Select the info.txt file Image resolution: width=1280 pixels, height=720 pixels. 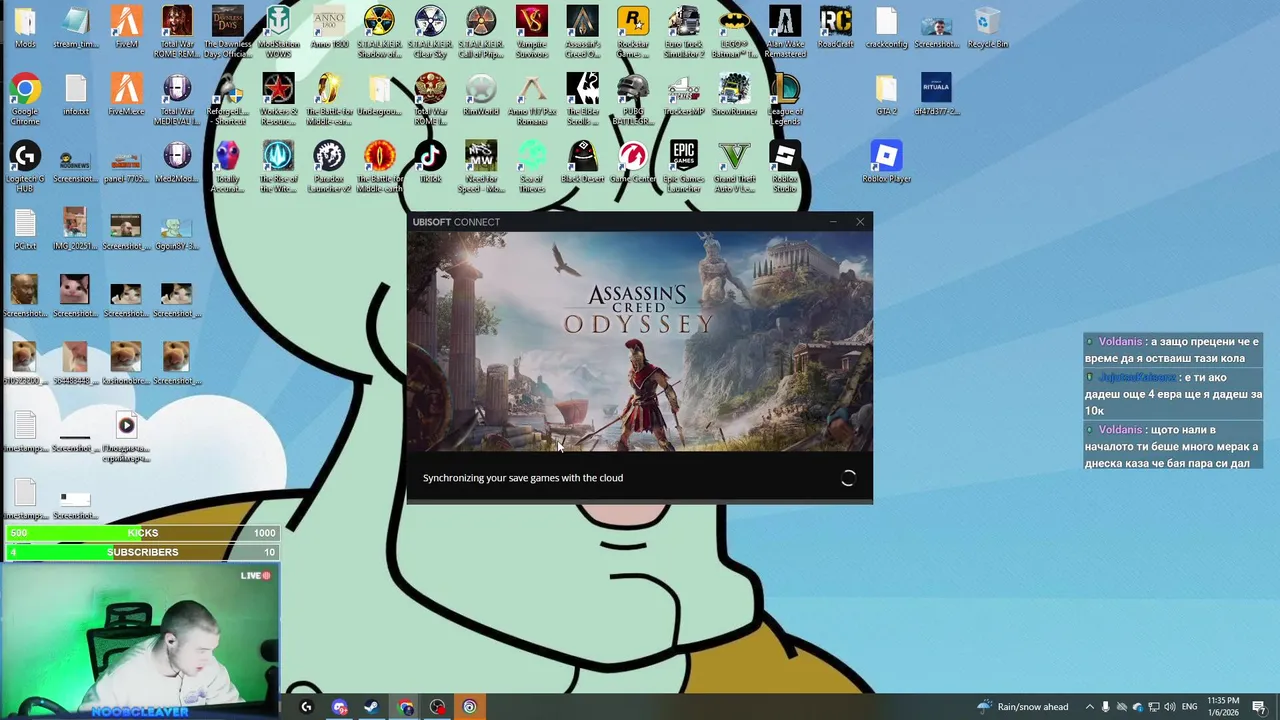point(76,96)
